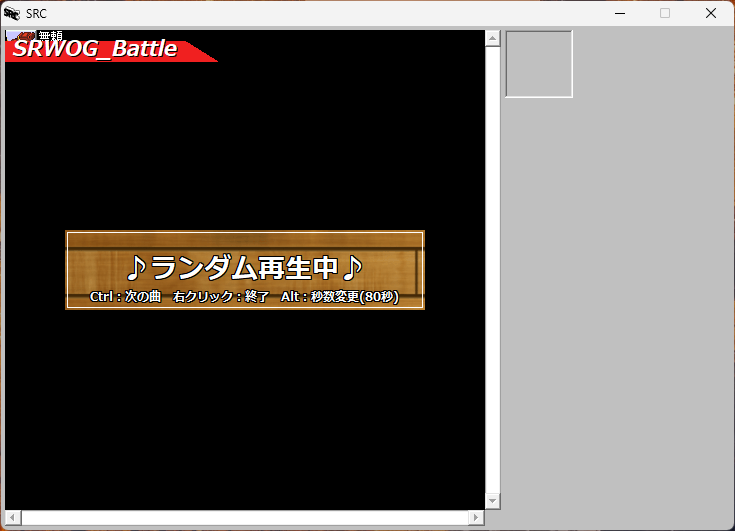The image size is (735, 531).
Task: Click the right arrow of the horizontal scrollbar
Action: 476,517
